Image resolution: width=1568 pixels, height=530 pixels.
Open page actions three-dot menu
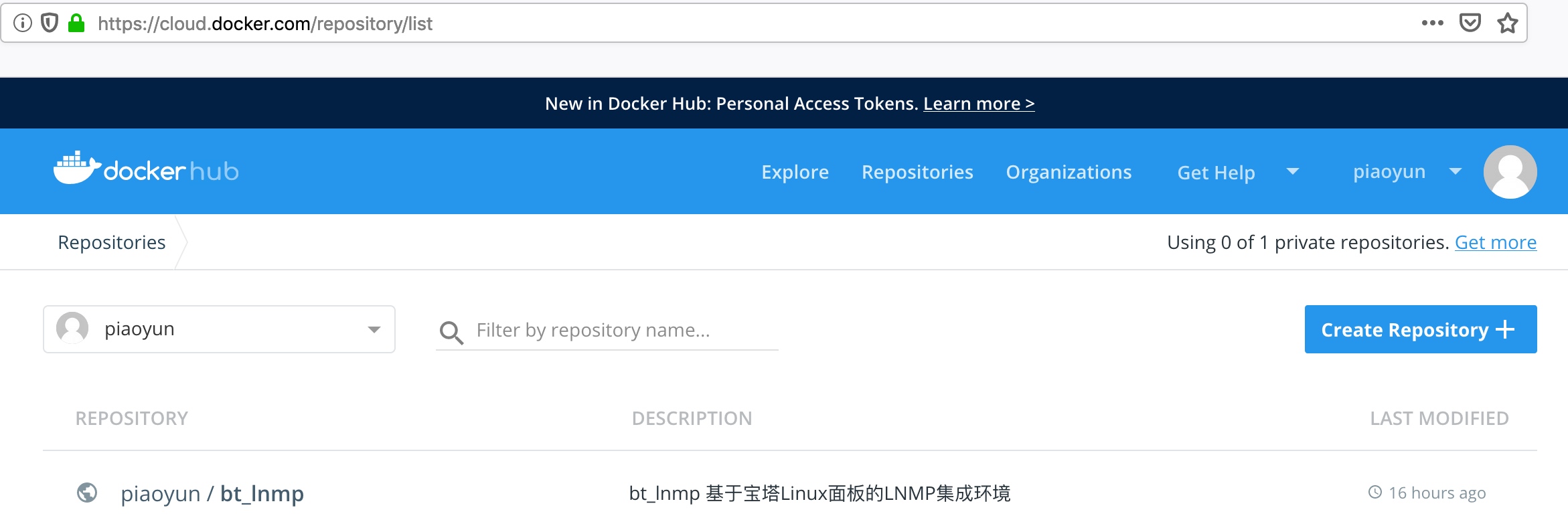point(1433,23)
